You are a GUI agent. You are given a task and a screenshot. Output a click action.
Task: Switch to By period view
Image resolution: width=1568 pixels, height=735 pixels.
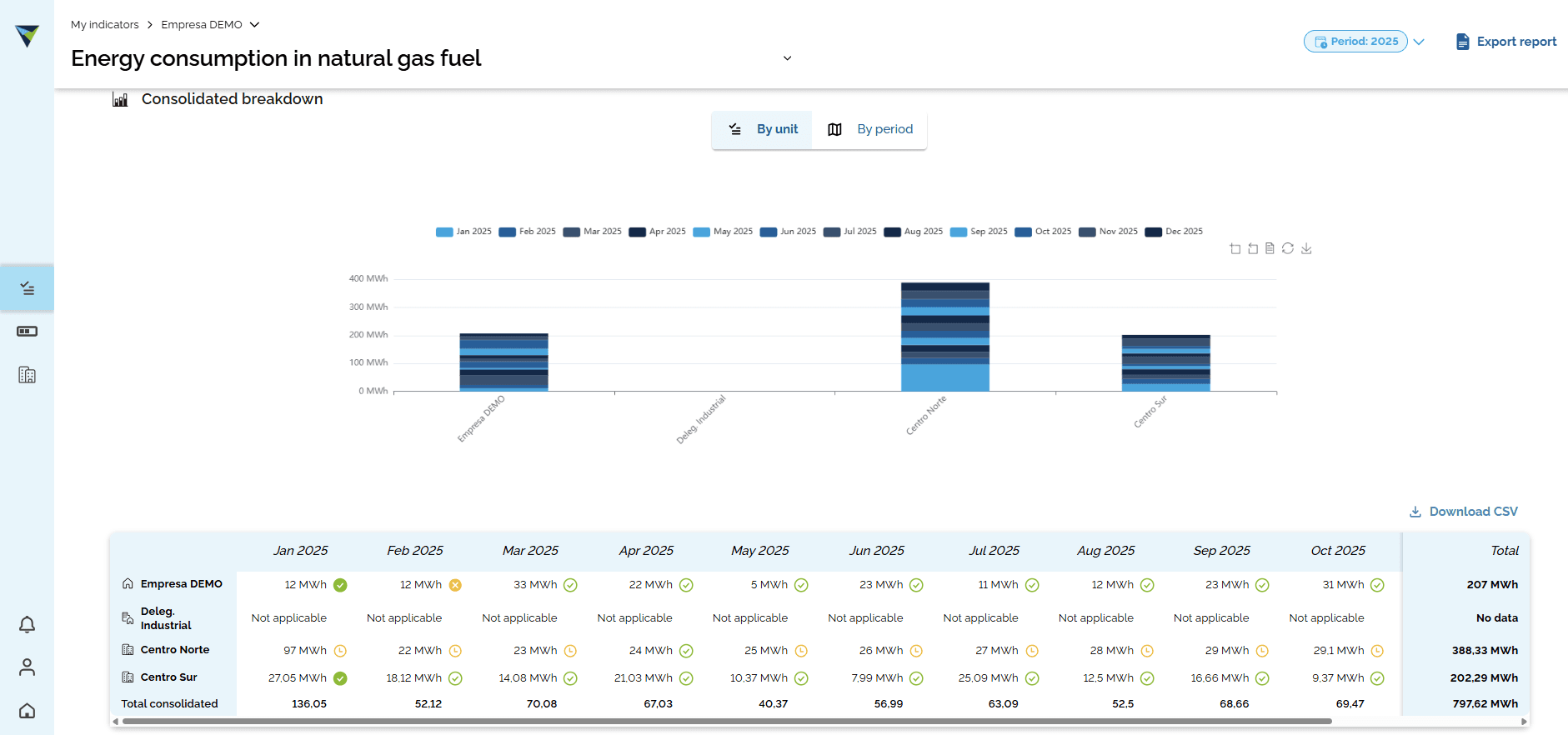(x=869, y=129)
